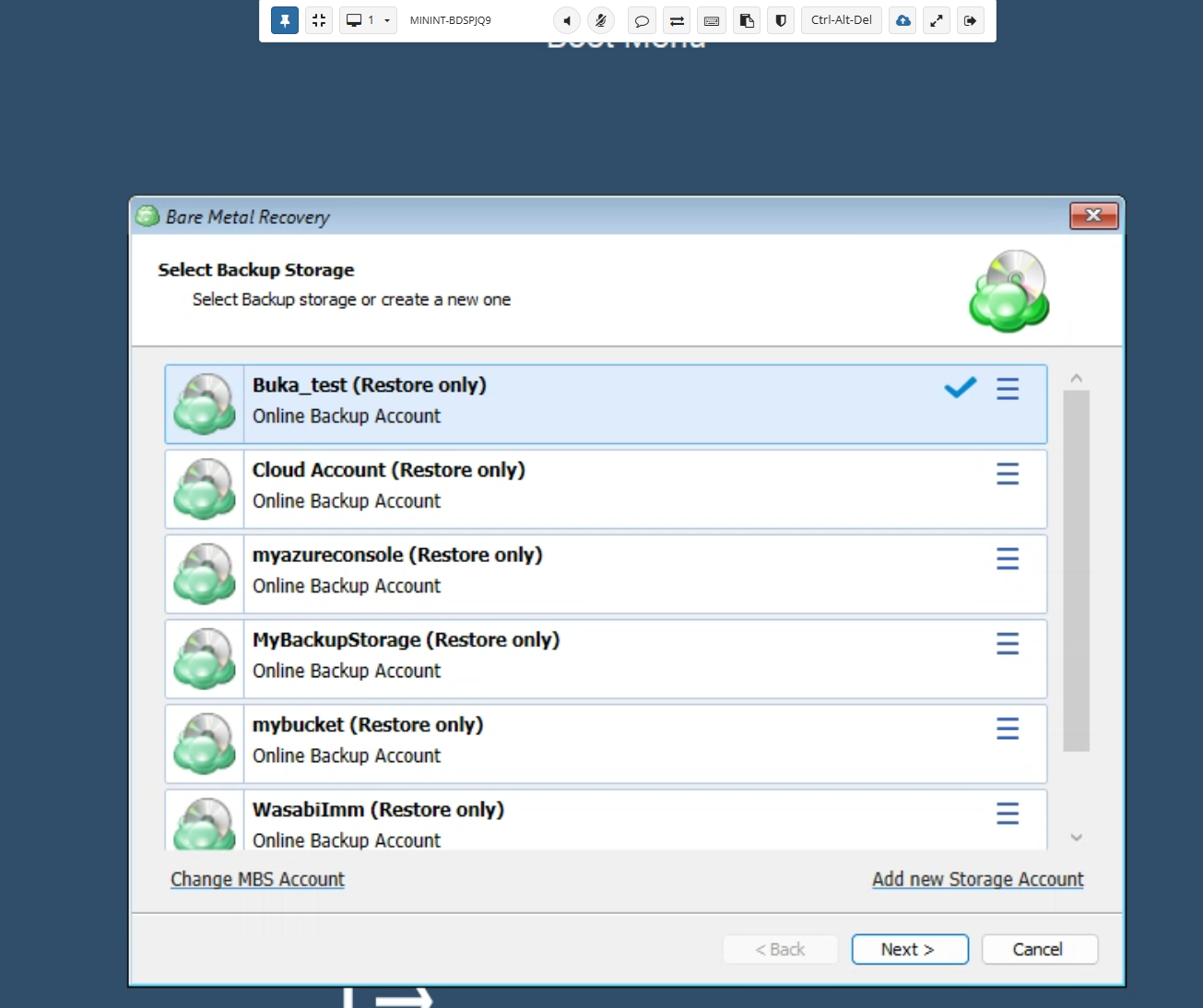Click the file transfer arrows icon

coord(677,20)
